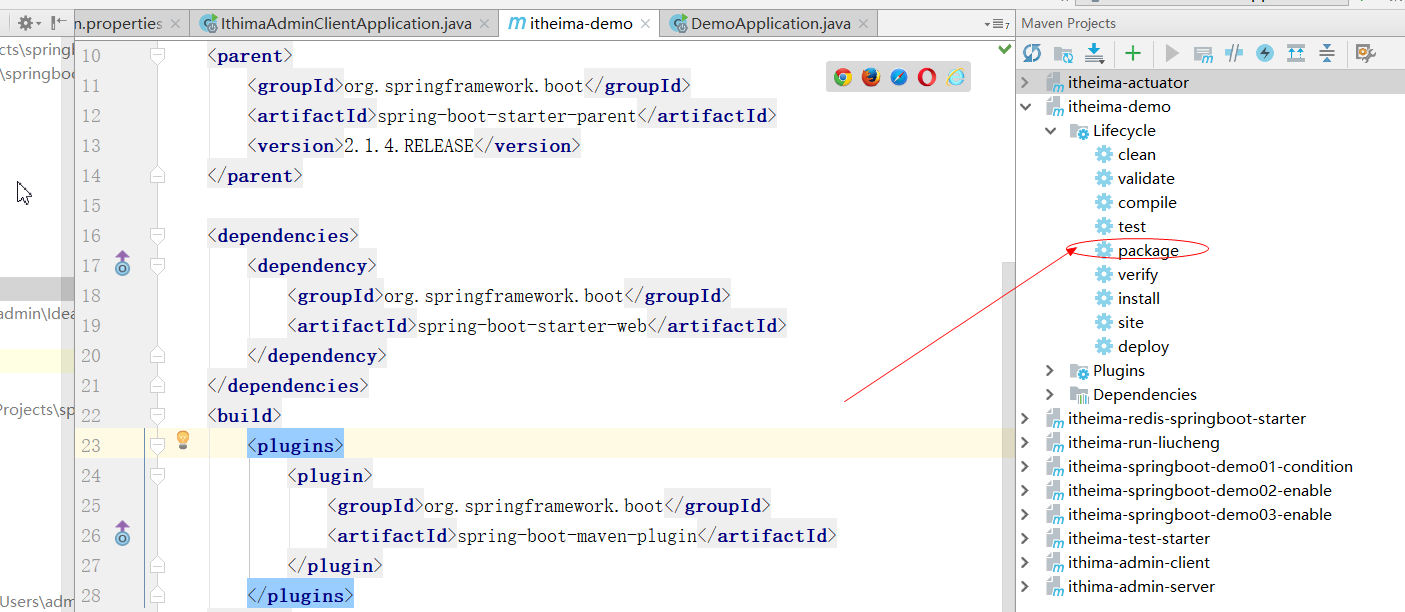Toggle Skip Tests Mode lightning icon
The width and height of the screenshot is (1405, 612).
[x=1265, y=53]
